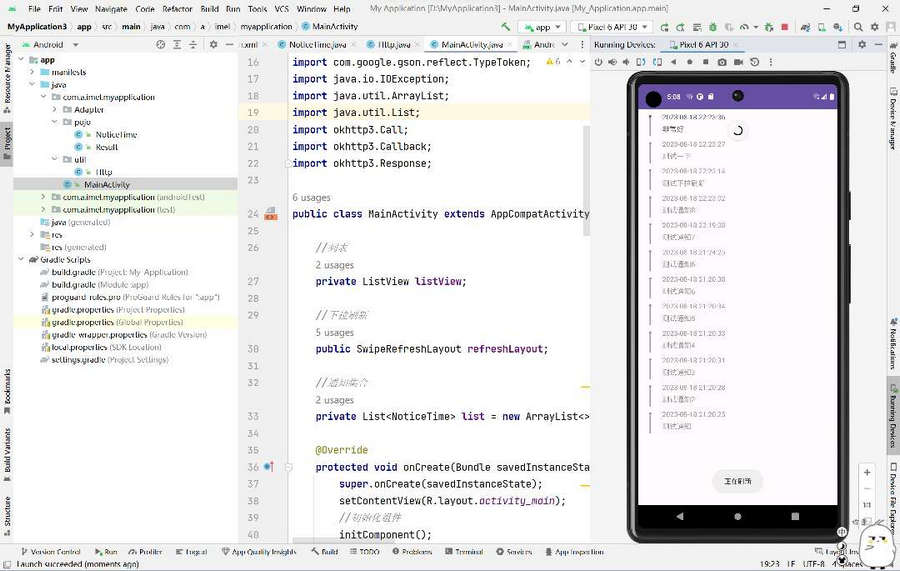The image size is (900, 571).
Task: Click the Project panel settings gear
Action: point(213,45)
